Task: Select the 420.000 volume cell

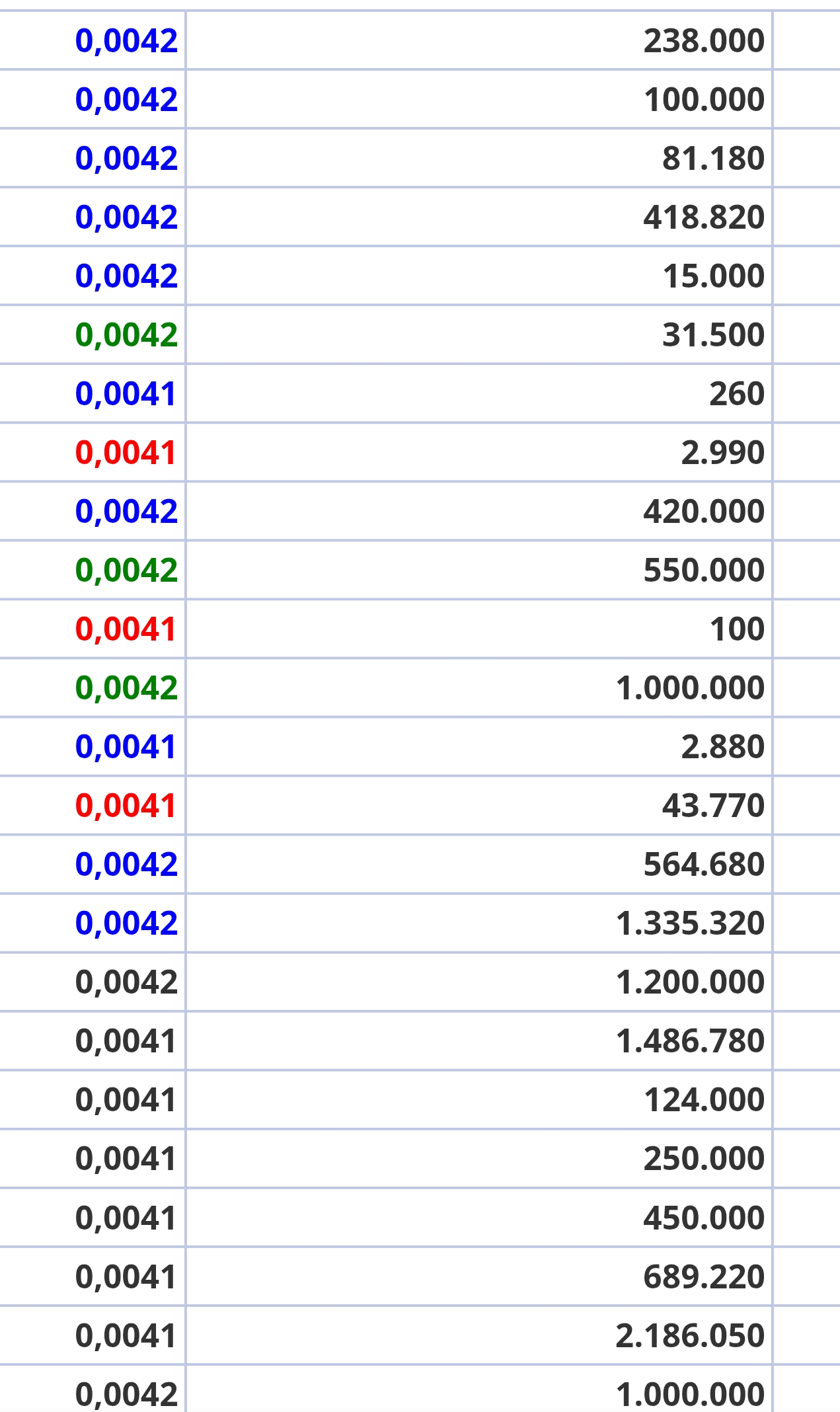Action: (479, 511)
